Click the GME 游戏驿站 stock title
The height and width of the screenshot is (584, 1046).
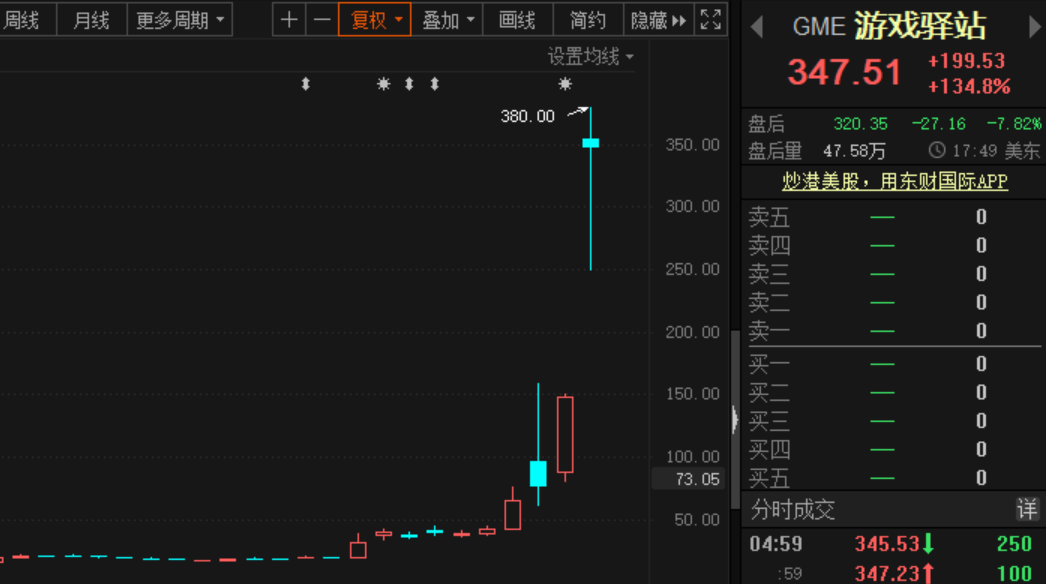point(889,27)
